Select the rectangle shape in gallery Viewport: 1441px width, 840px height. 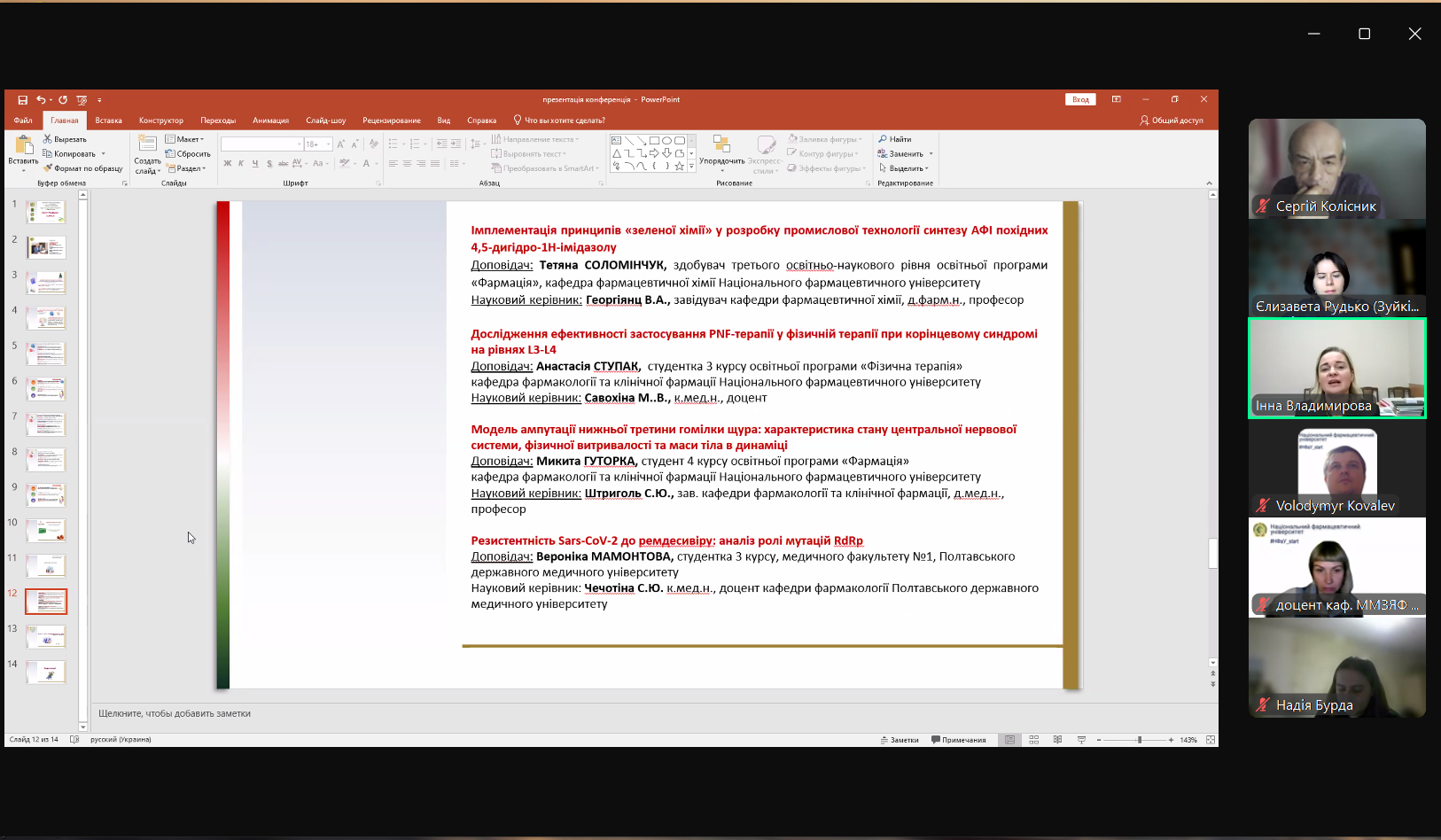coord(654,140)
